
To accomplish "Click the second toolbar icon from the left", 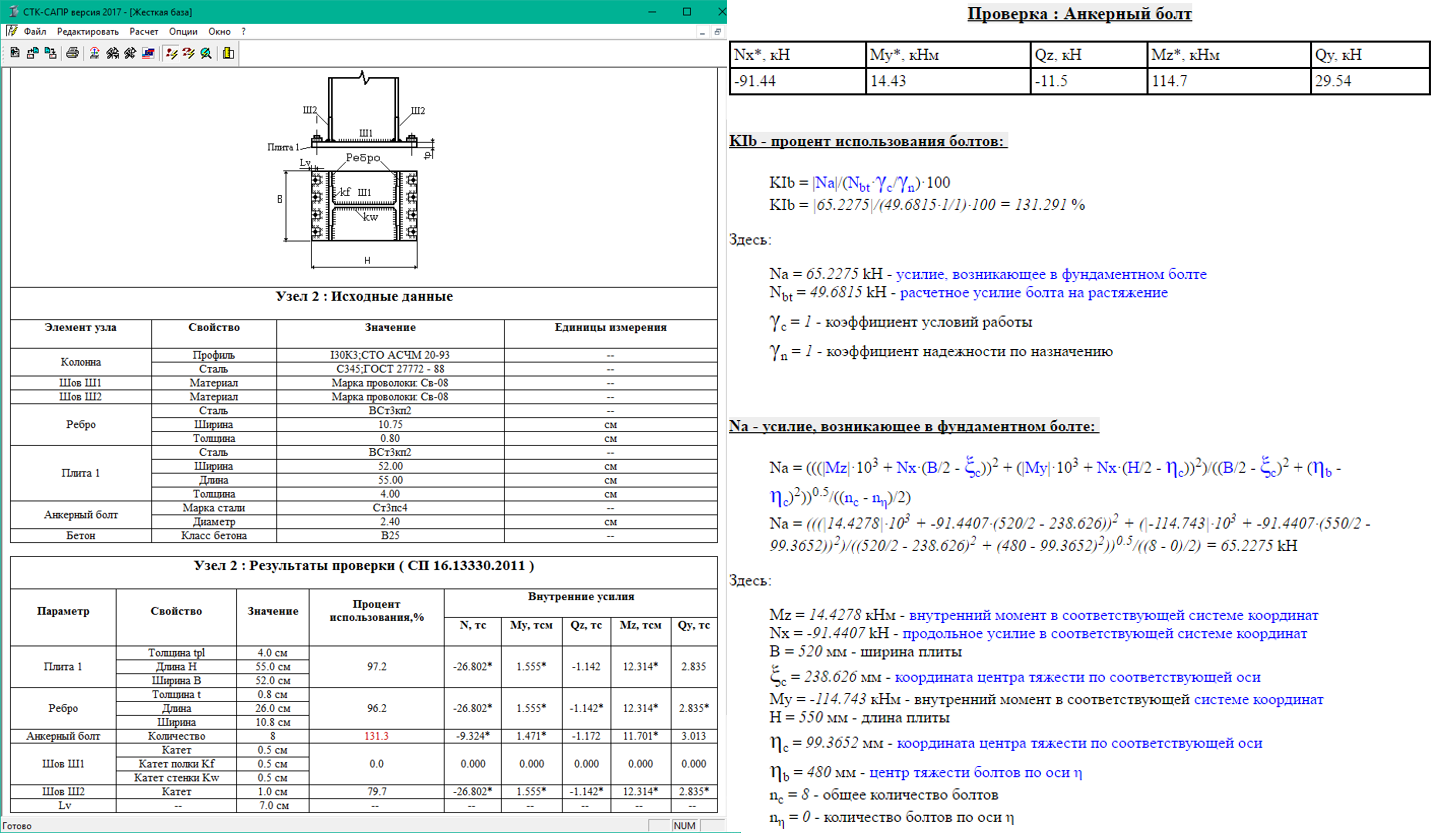I will (x=32, y=53).
